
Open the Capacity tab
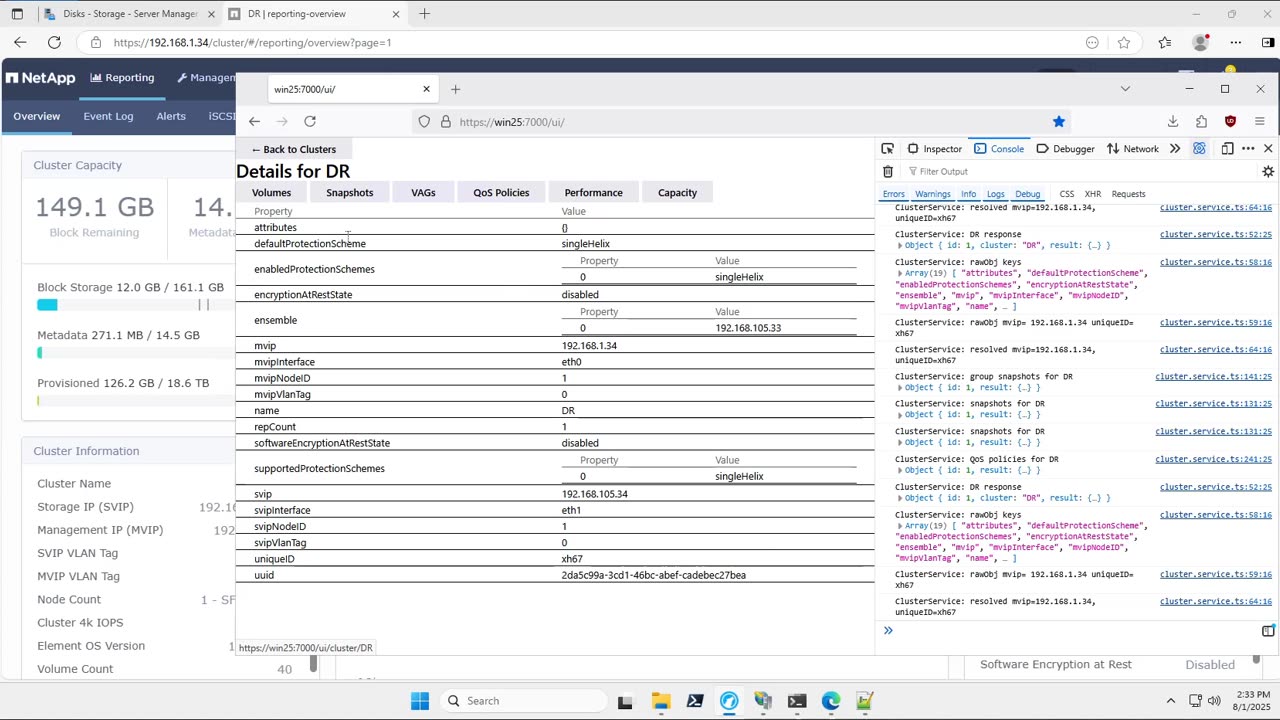[677, 193]
